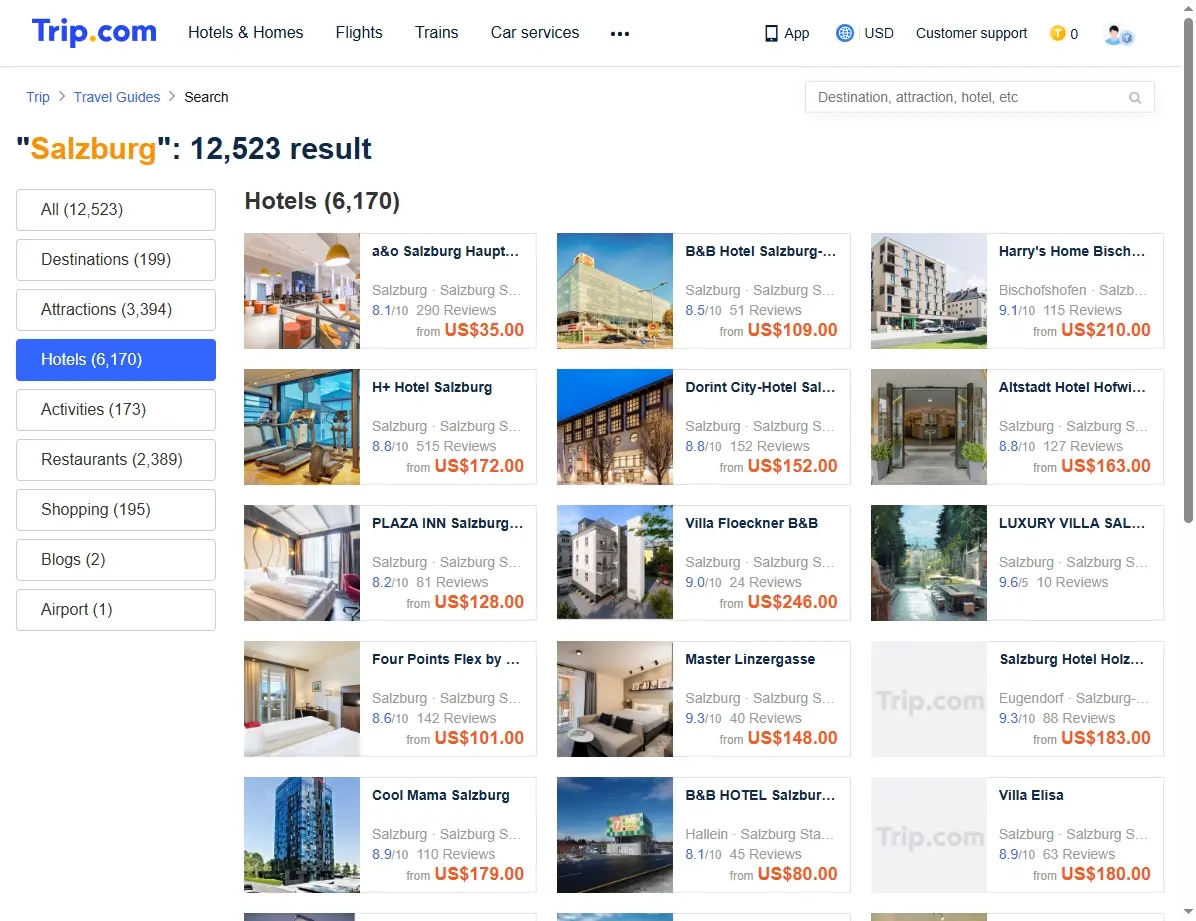The height and width of the screenshot is (921, 1196).
Task: Click the search magnifier icon
Action: coord(1134,98)
